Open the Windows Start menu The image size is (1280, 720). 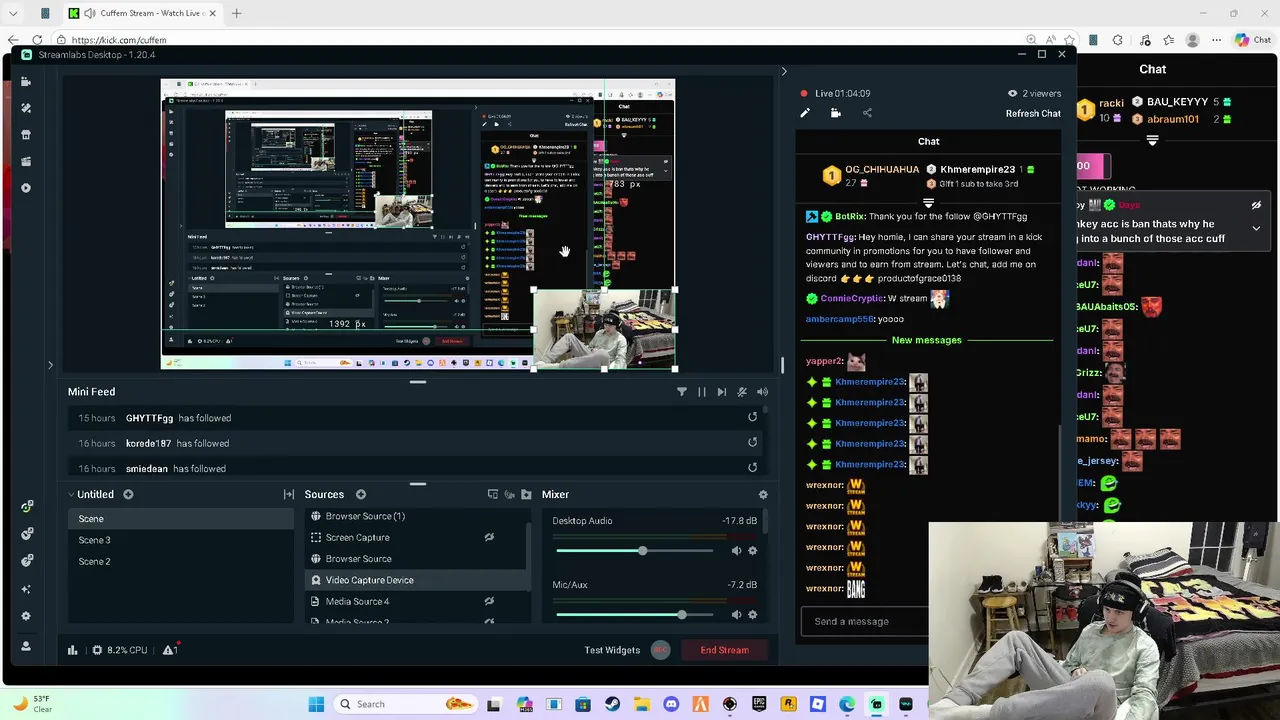click(x=316, y=704)
